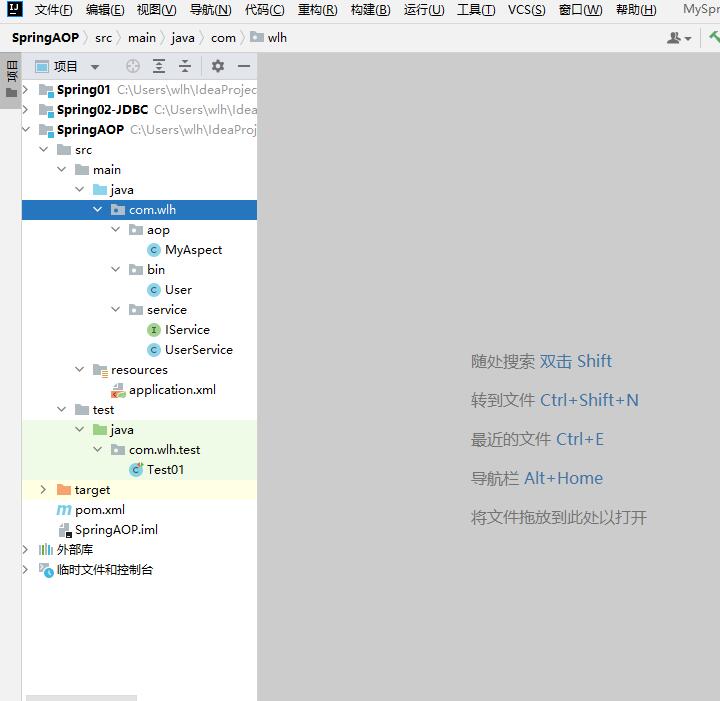This screenshot has width=720, height=701.
Task: Select the pom.xml file name in the tree
Action: [100, 510]
